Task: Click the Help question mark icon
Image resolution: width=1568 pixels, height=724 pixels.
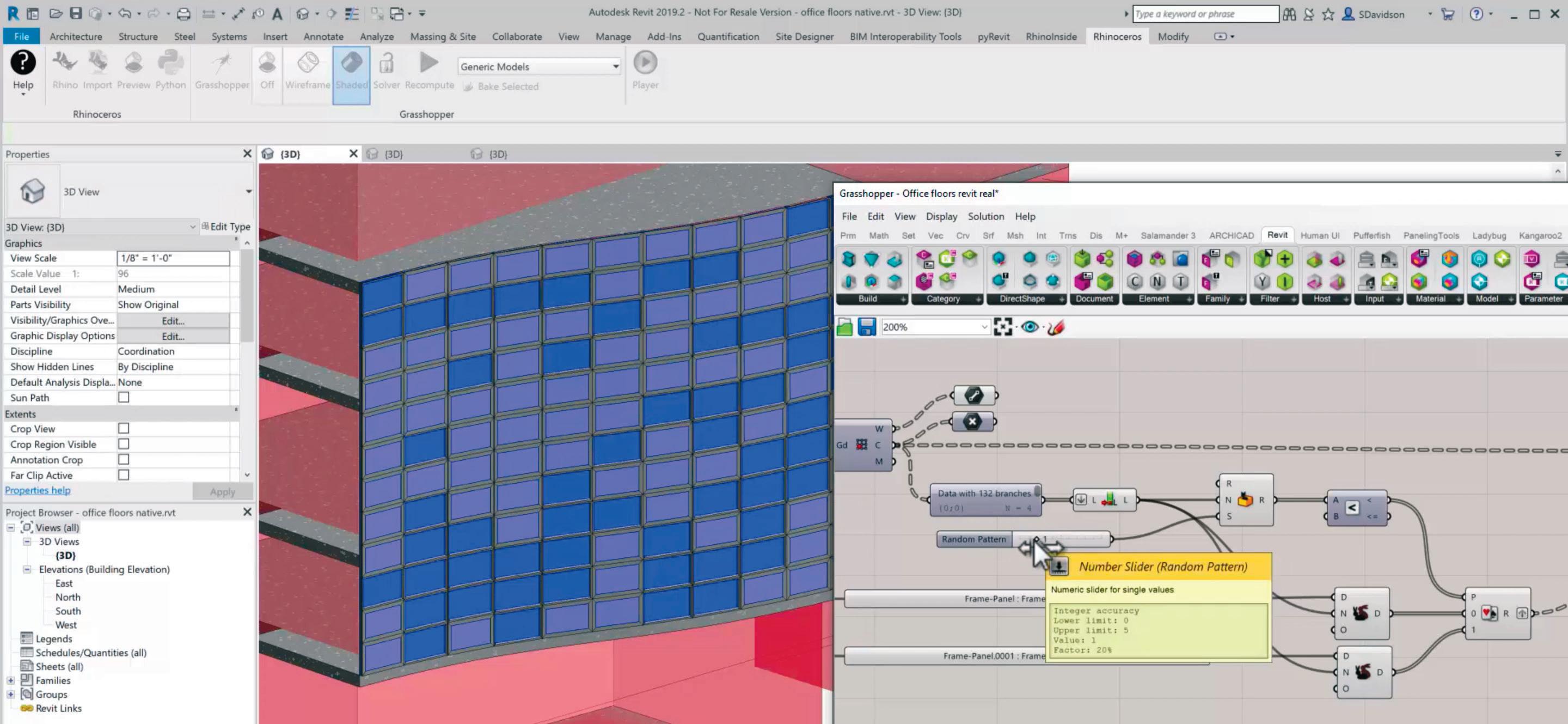Action: [23, 63]
